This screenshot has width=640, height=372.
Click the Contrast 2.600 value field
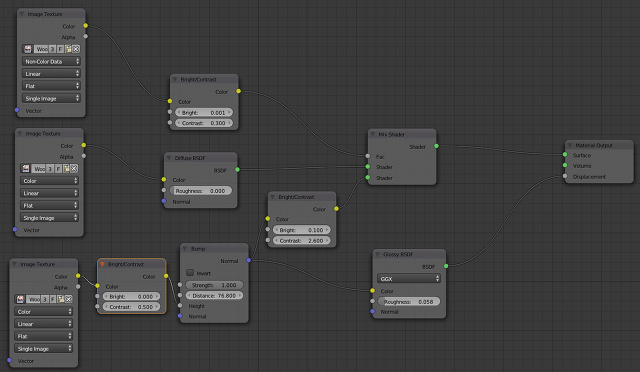pos(302,241)
